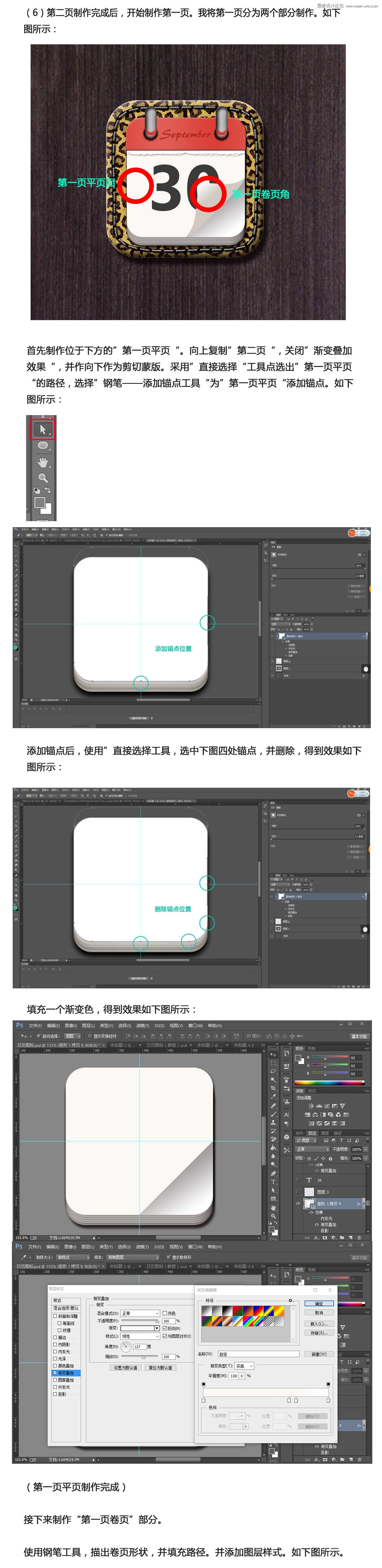Click 新建(W) in the Gradient Editor
The image size is (382, 1568).
click(319, 1354)
